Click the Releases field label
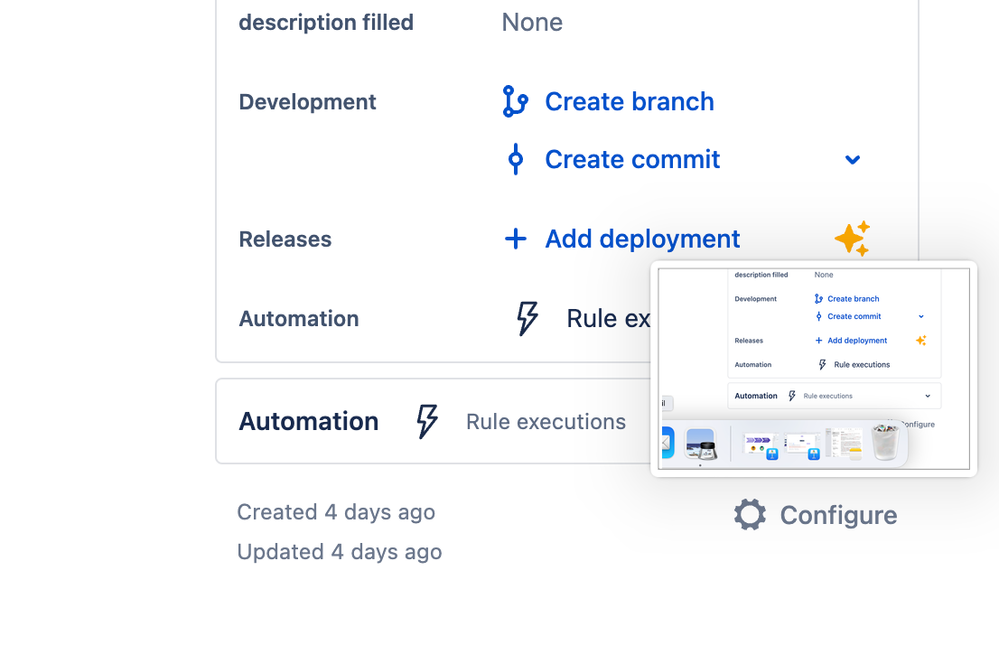Viewport: 999px width, 665px height. coord(285,240)
